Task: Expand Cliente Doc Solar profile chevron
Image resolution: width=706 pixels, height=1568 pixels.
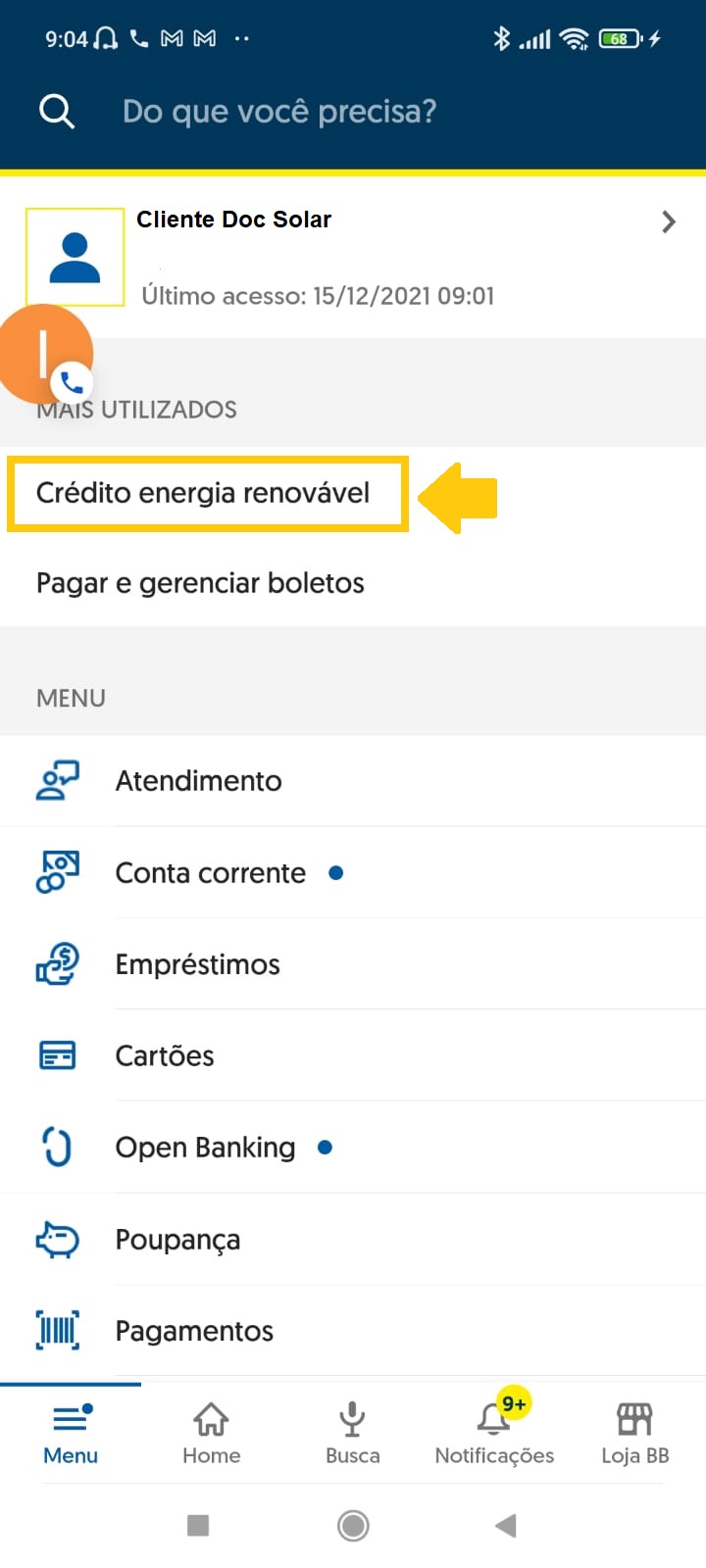Action: point(669,222)
